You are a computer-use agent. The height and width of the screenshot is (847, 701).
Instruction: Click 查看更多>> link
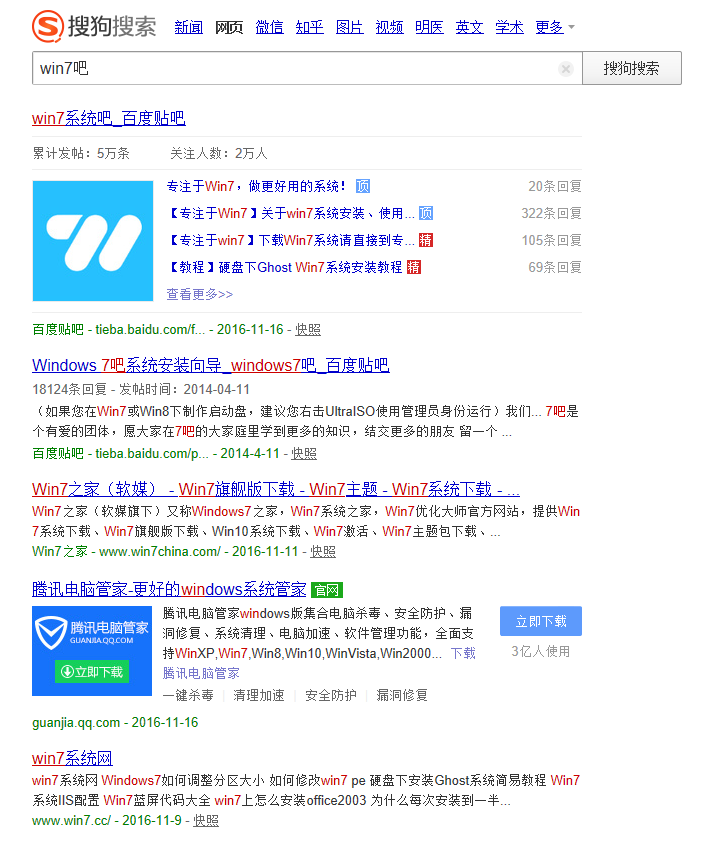[x=200, y=294]
